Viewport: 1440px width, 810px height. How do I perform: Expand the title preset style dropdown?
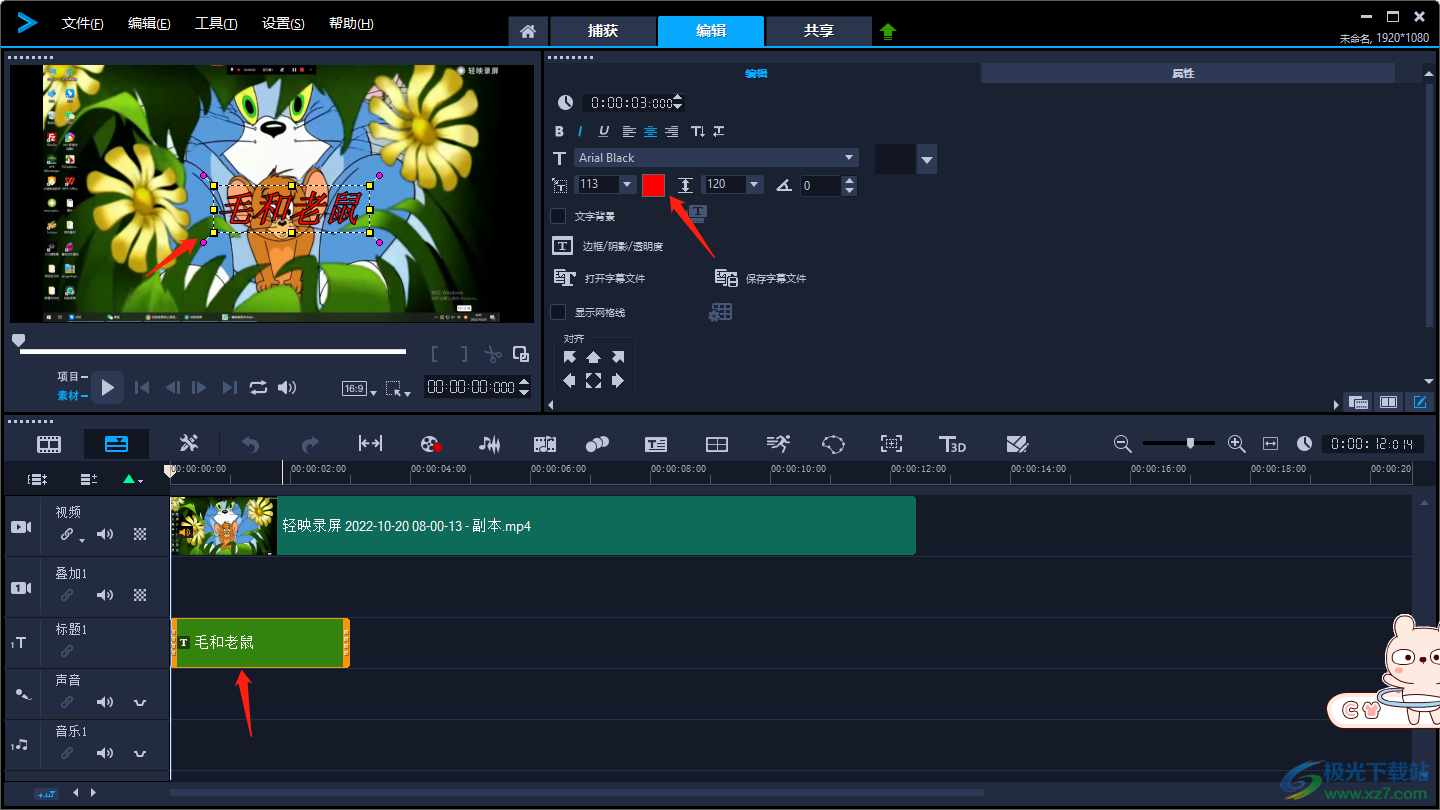pyautogui.click(x=927, y=159)
